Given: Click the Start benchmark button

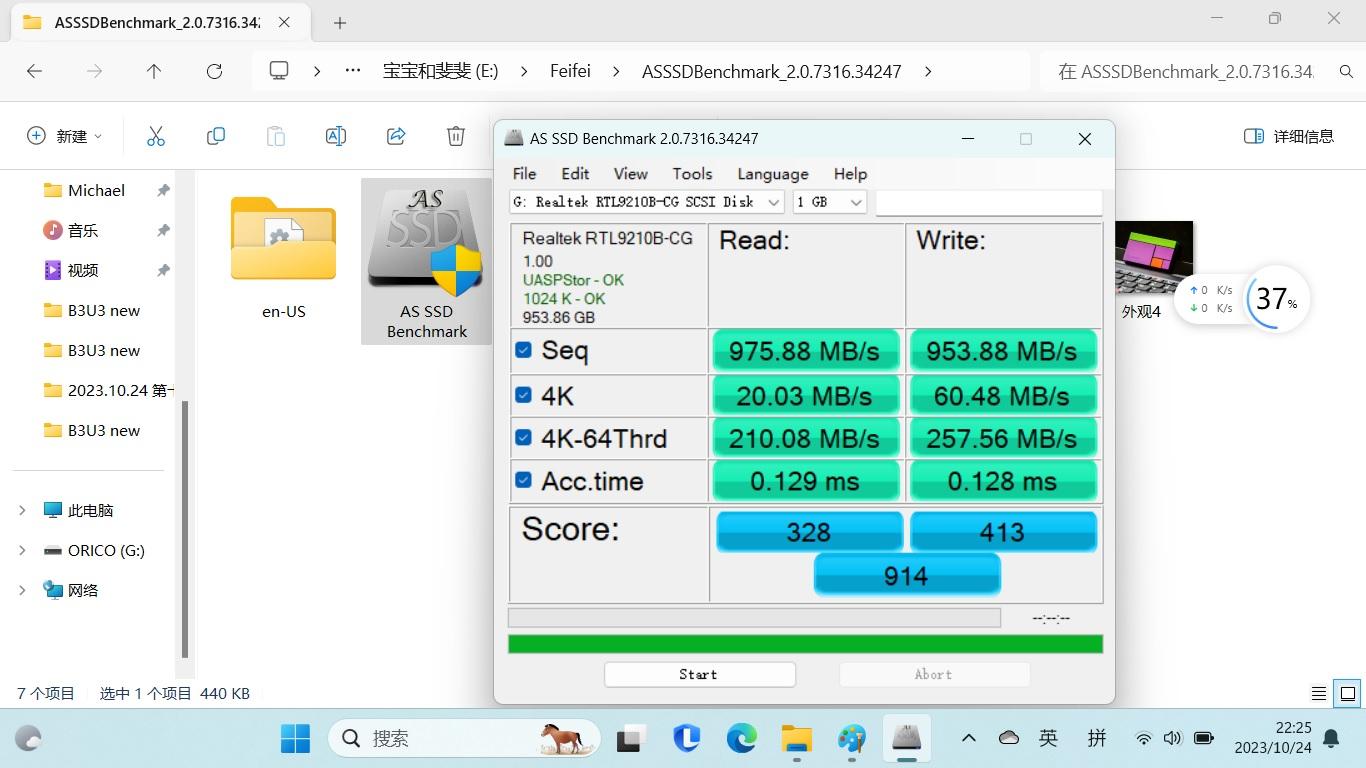Looking at the screenshot, I should click(699, 674).
